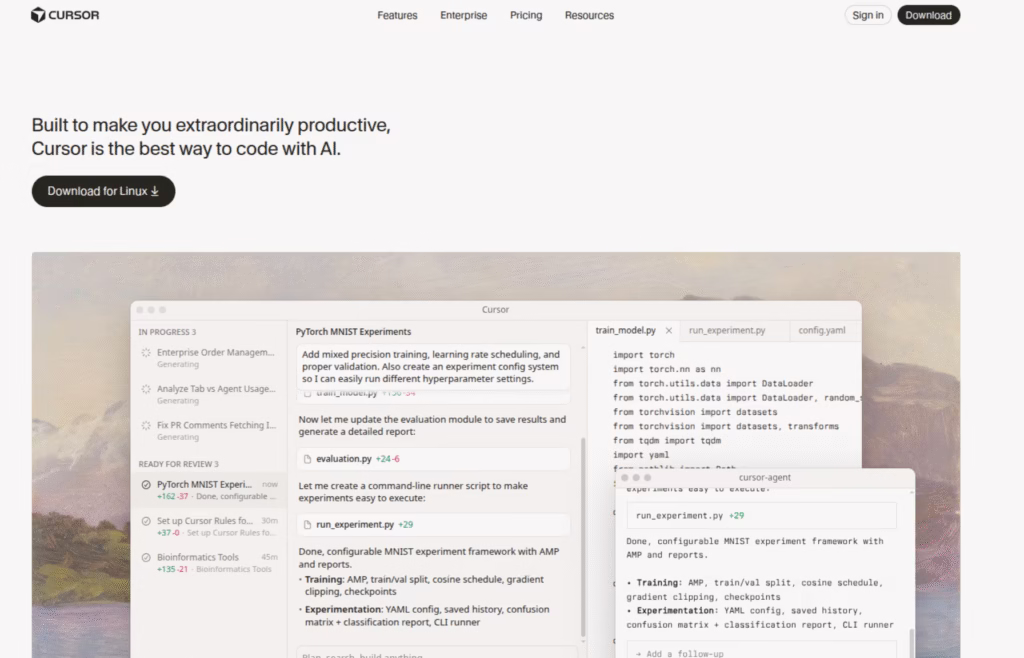This screenshot has height=658, width=1024.
Task: Open the Resources dropdown in the navigation
Action: pos(589,15)
